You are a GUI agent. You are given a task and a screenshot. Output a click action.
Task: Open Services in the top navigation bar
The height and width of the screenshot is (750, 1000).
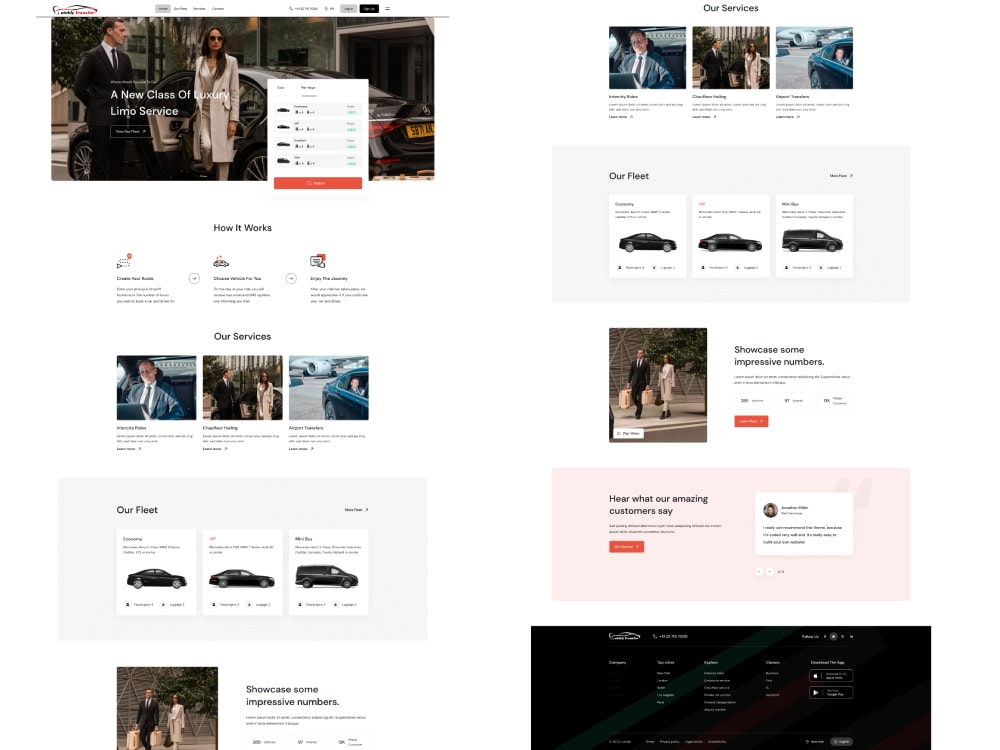pos(199,9)
